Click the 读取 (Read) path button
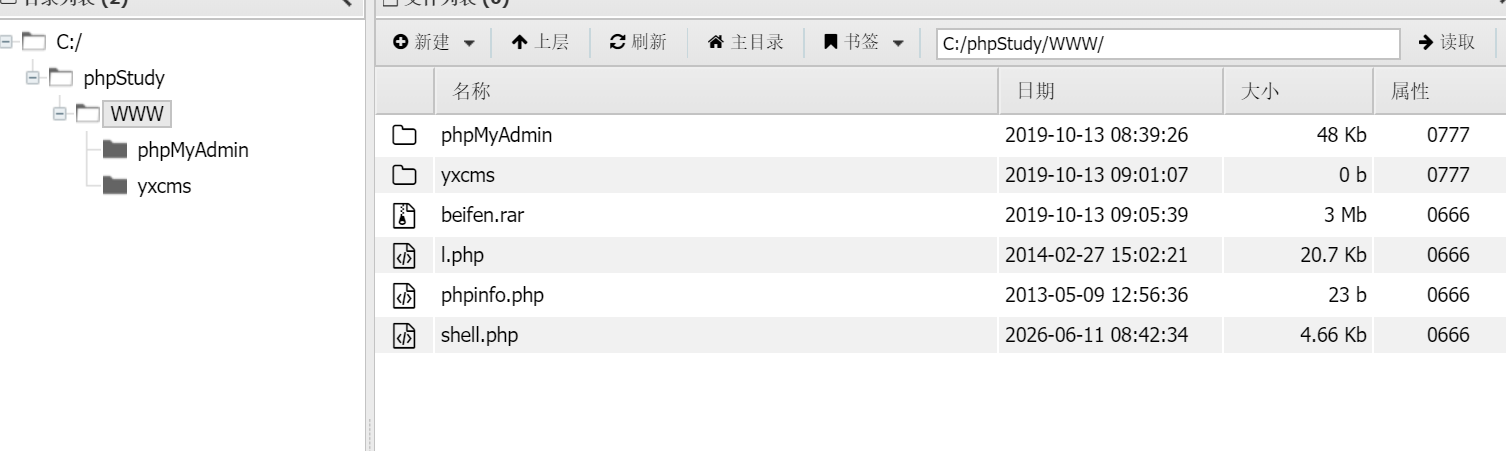 click(x=1447, y=42)
